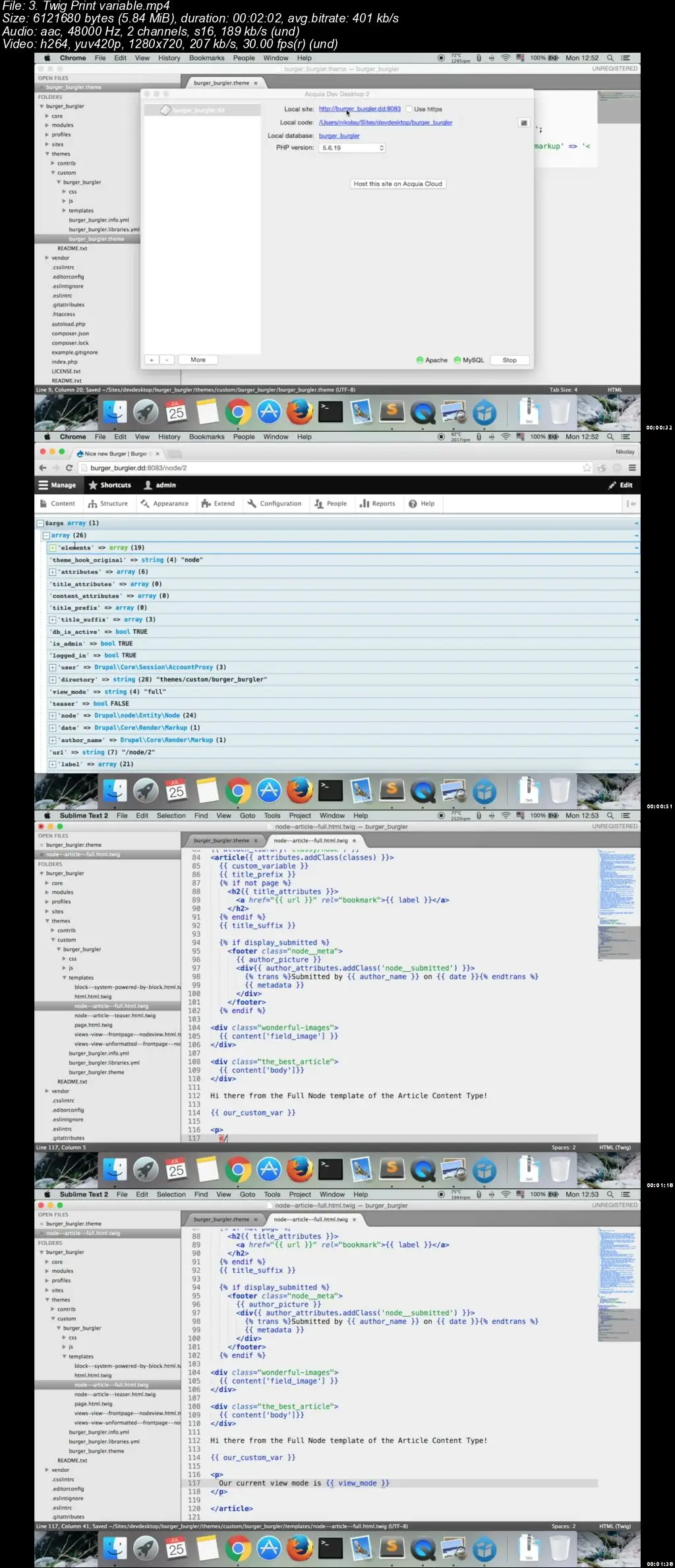The image size is (675, 1568).
Task: Enable the Use https checkbox
Action: tap(409, 109)
